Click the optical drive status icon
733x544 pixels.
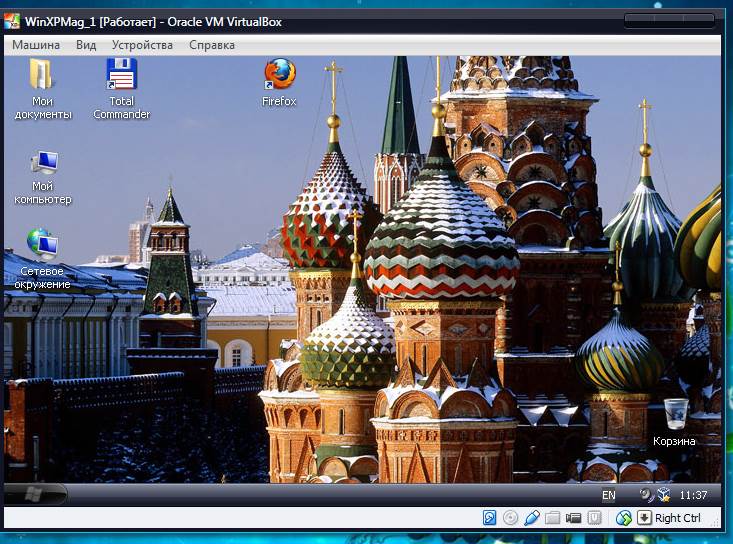tap(510, 518)
